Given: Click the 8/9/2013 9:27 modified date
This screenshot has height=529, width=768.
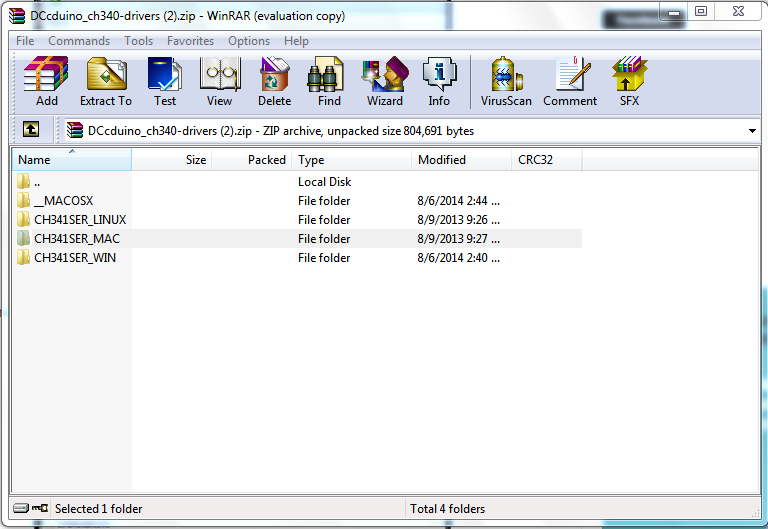Looking at the screenshot, I should (458, 239).
